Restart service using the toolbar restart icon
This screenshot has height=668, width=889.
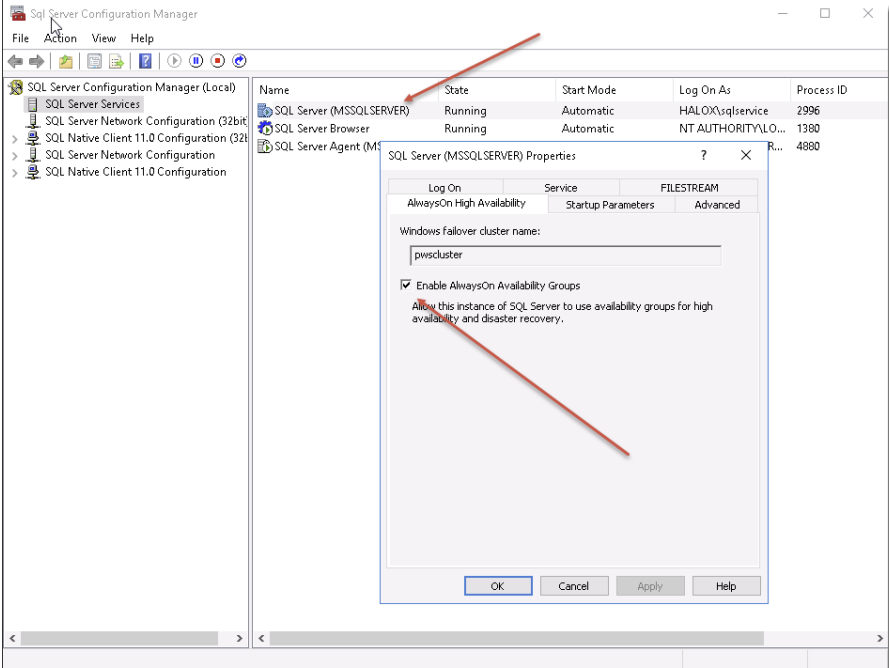point(239,61)
